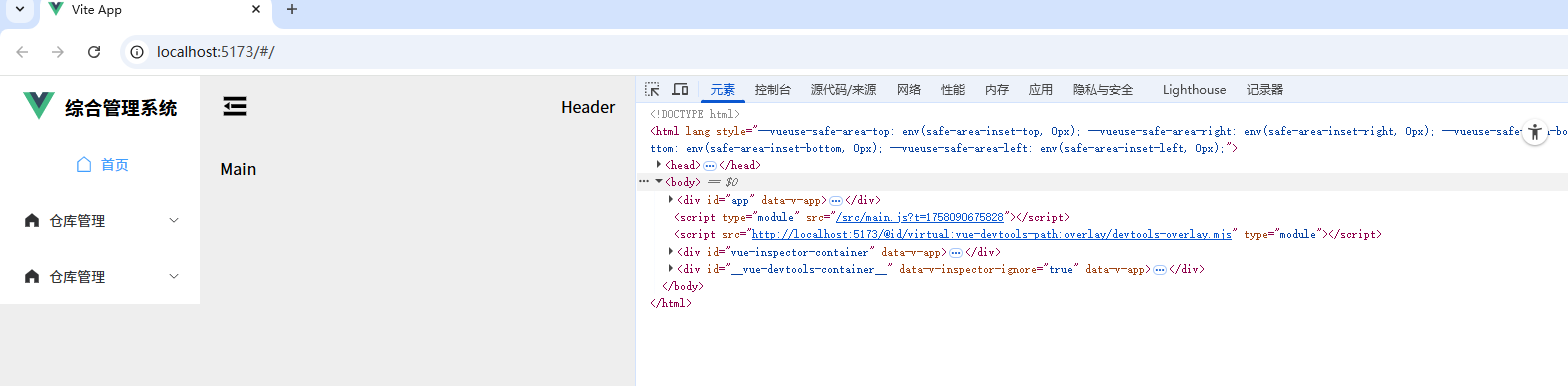
Task: Click ellipsis badge of __vue-devtools-container__ div
Action: click(x=1160, y=269)
